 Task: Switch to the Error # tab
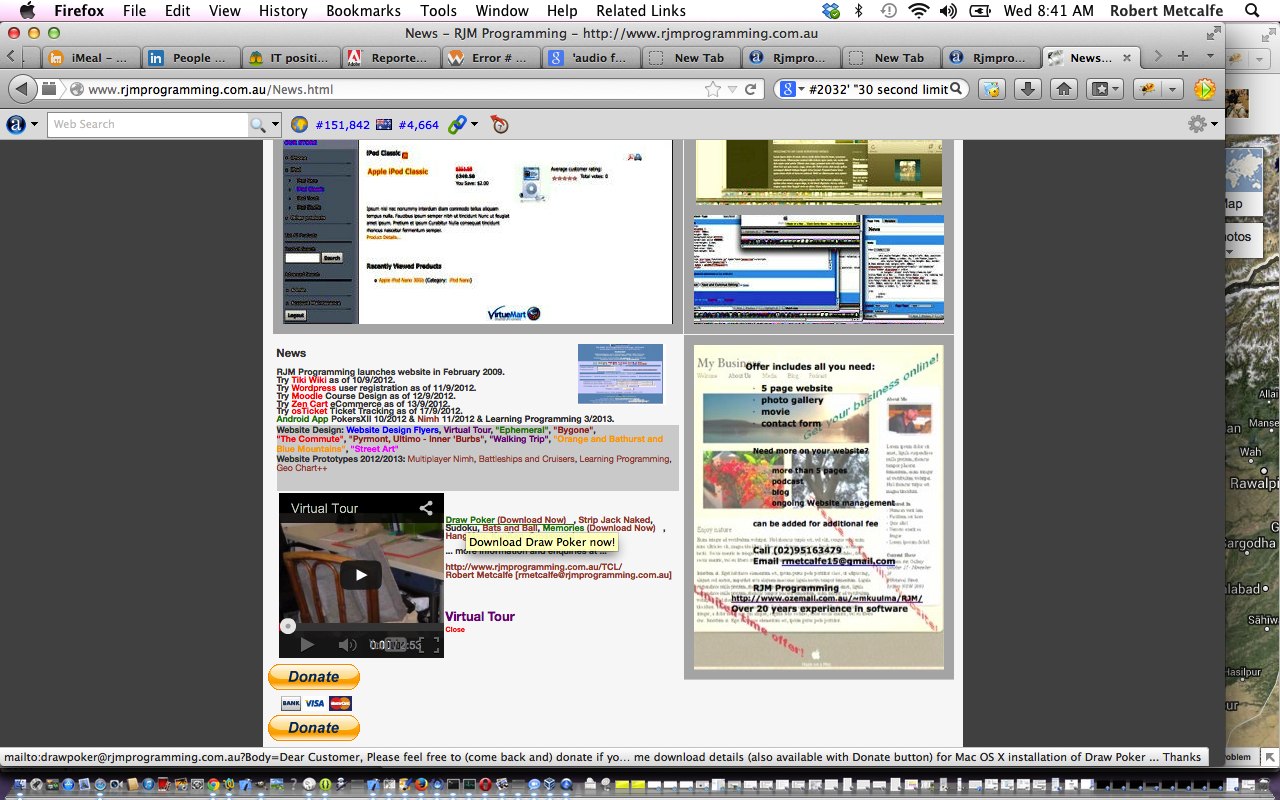[490, 58]
